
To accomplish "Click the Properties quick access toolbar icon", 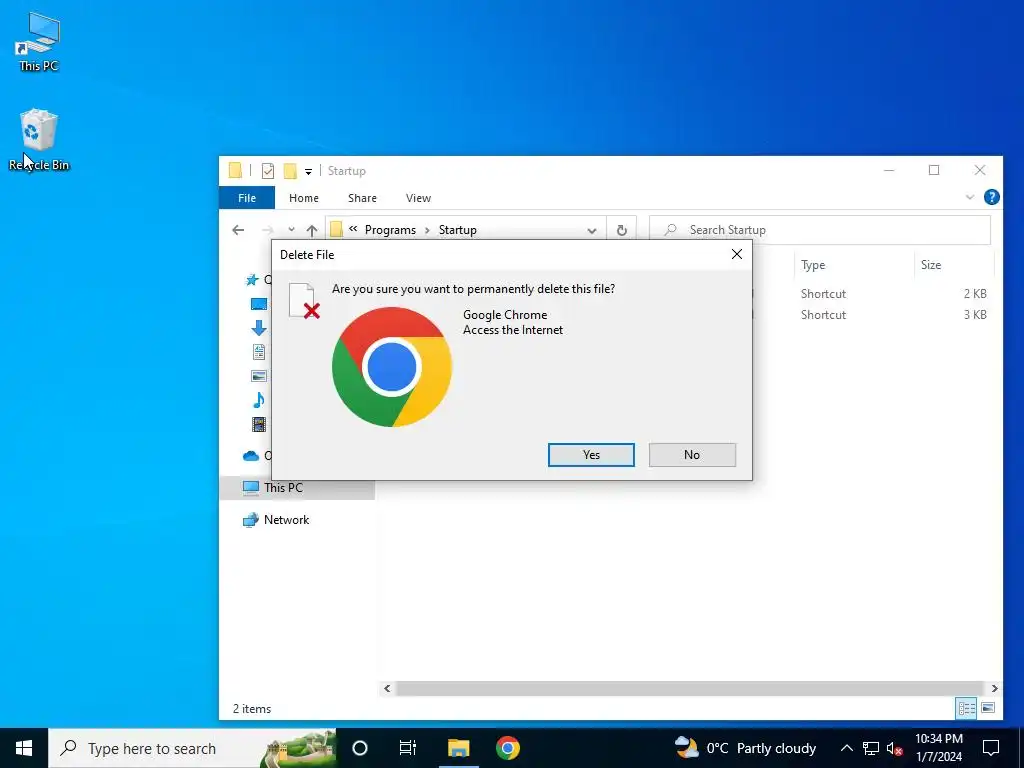I will [268, 171].
